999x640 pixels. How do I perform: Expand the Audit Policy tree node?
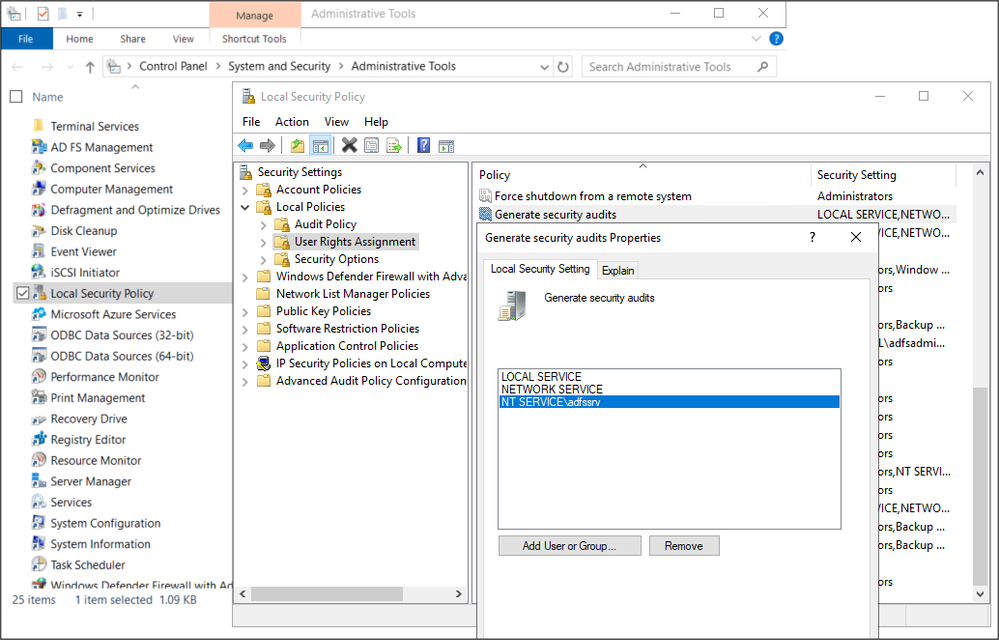click(263, 225)
